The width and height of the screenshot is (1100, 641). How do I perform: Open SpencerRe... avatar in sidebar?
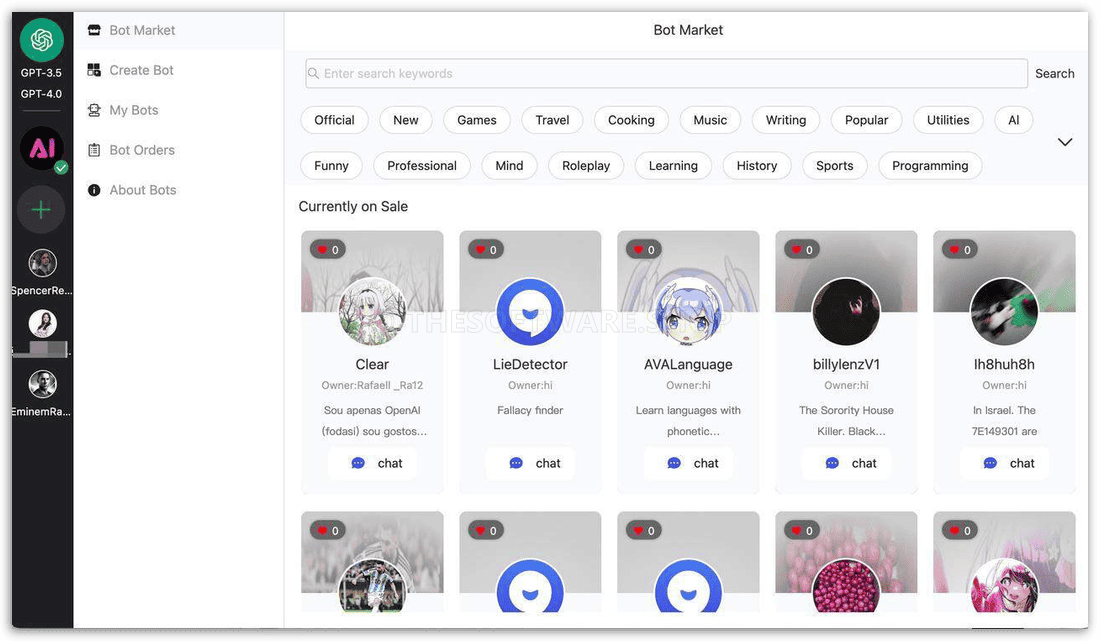pyautogui.click(x=42, y=263)
